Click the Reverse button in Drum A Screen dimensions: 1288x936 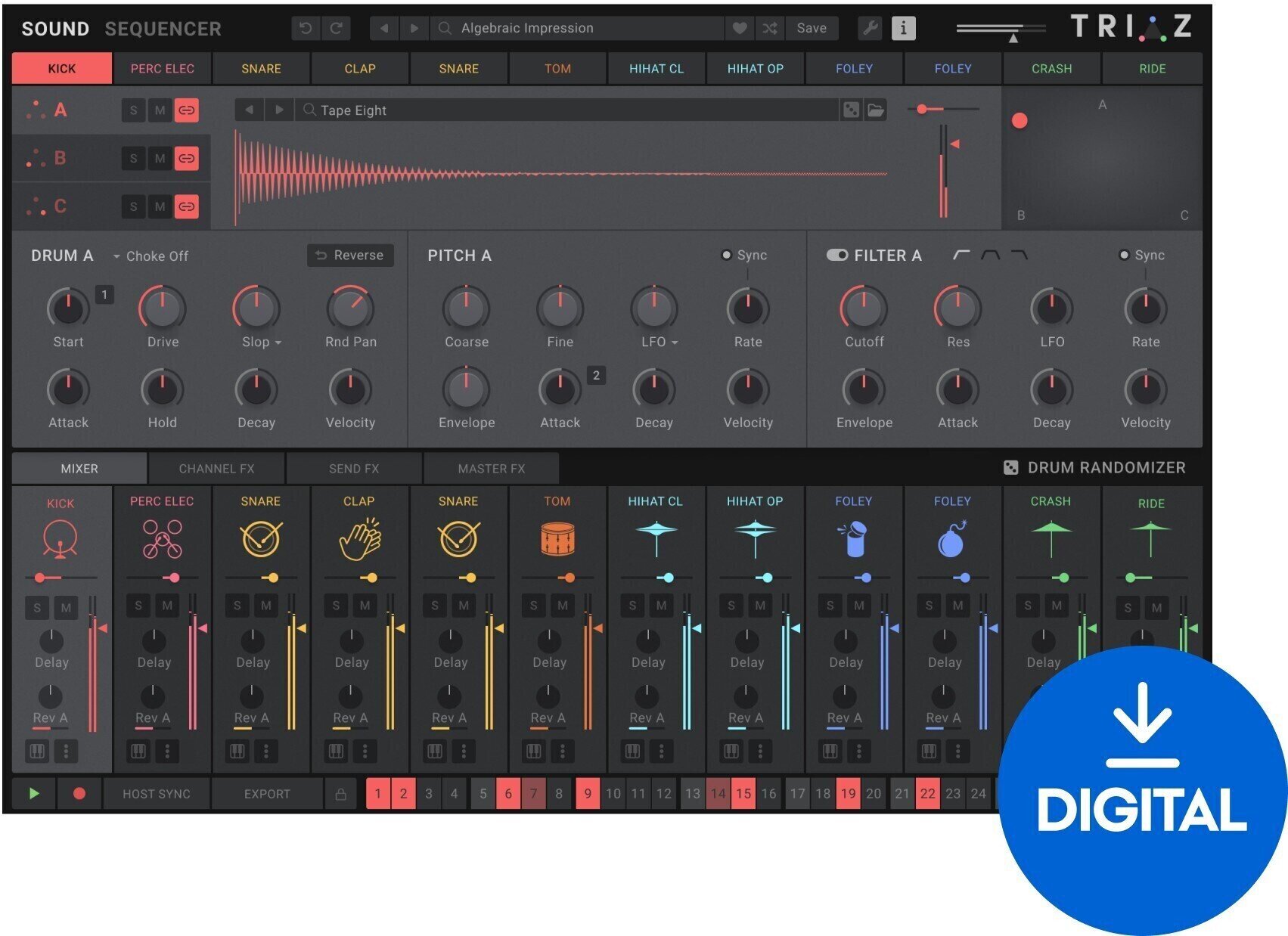pos(349,256)
